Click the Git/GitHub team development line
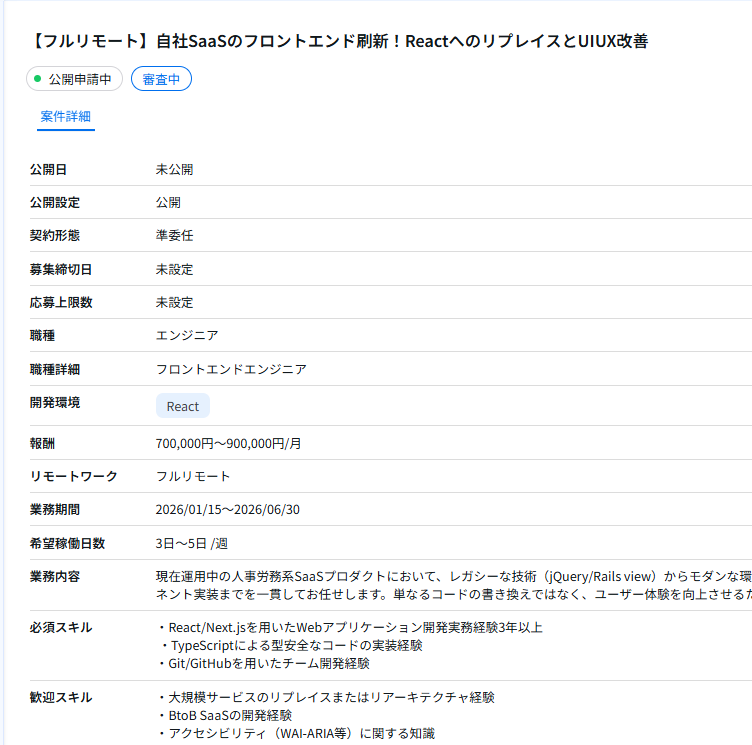752x745 pixels. (264, 663)
